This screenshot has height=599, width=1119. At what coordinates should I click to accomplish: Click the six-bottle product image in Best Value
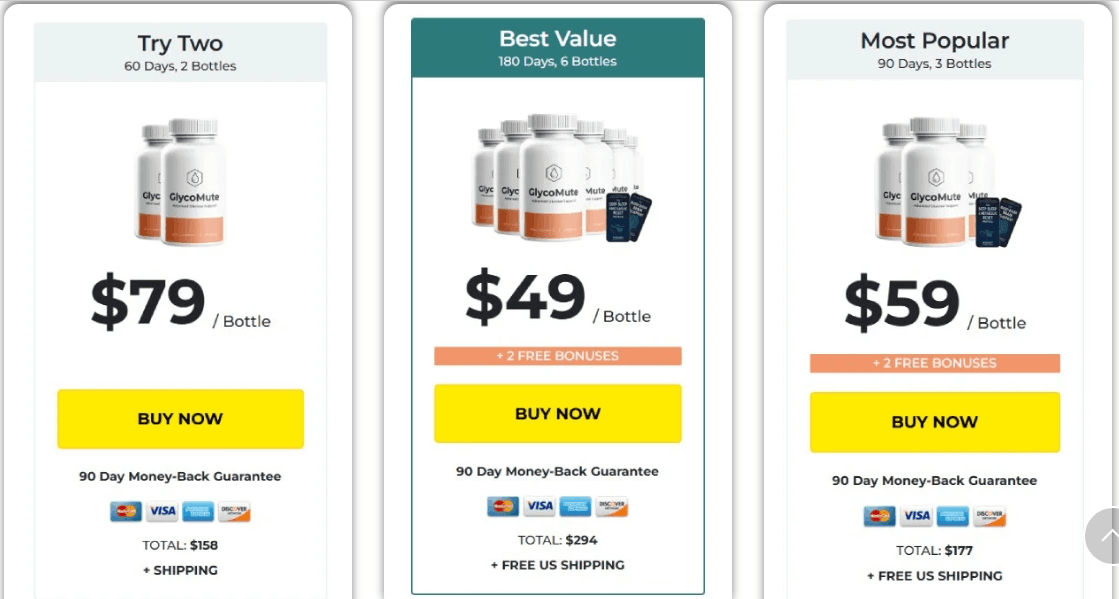(556, 180)
